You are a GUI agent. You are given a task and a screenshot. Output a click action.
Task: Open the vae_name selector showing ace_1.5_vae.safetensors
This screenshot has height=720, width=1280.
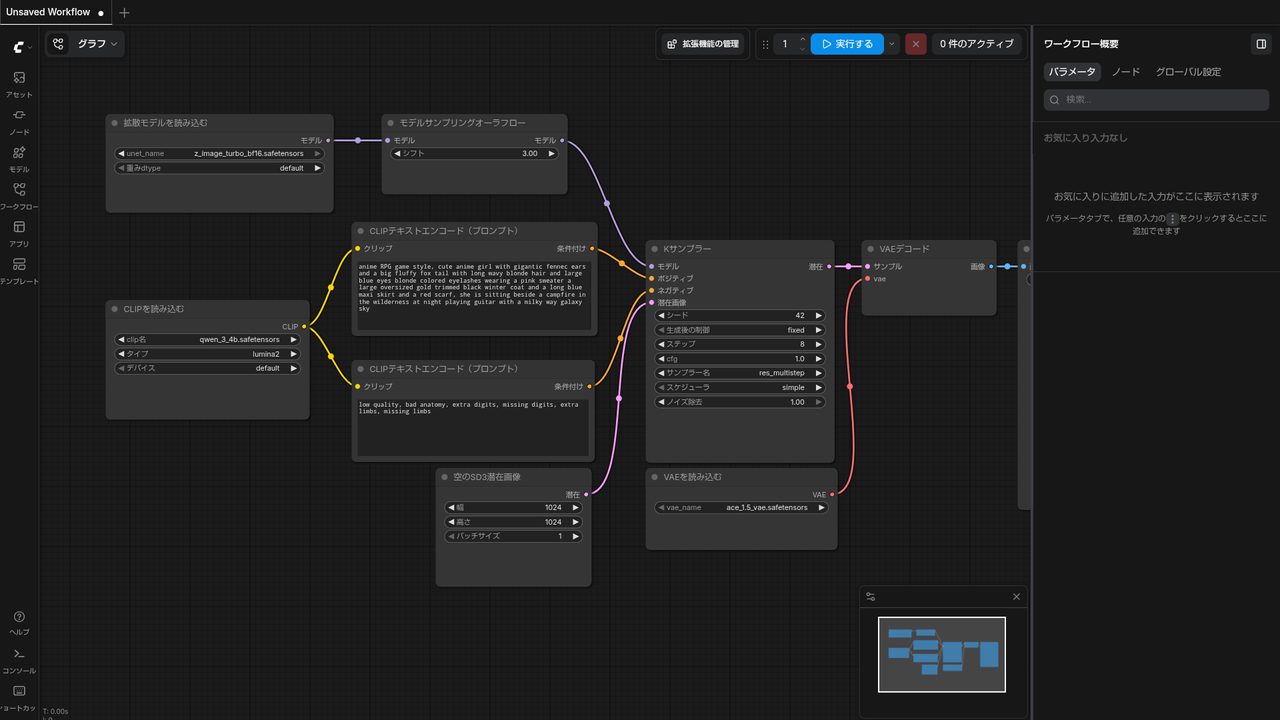click(741, 508)
